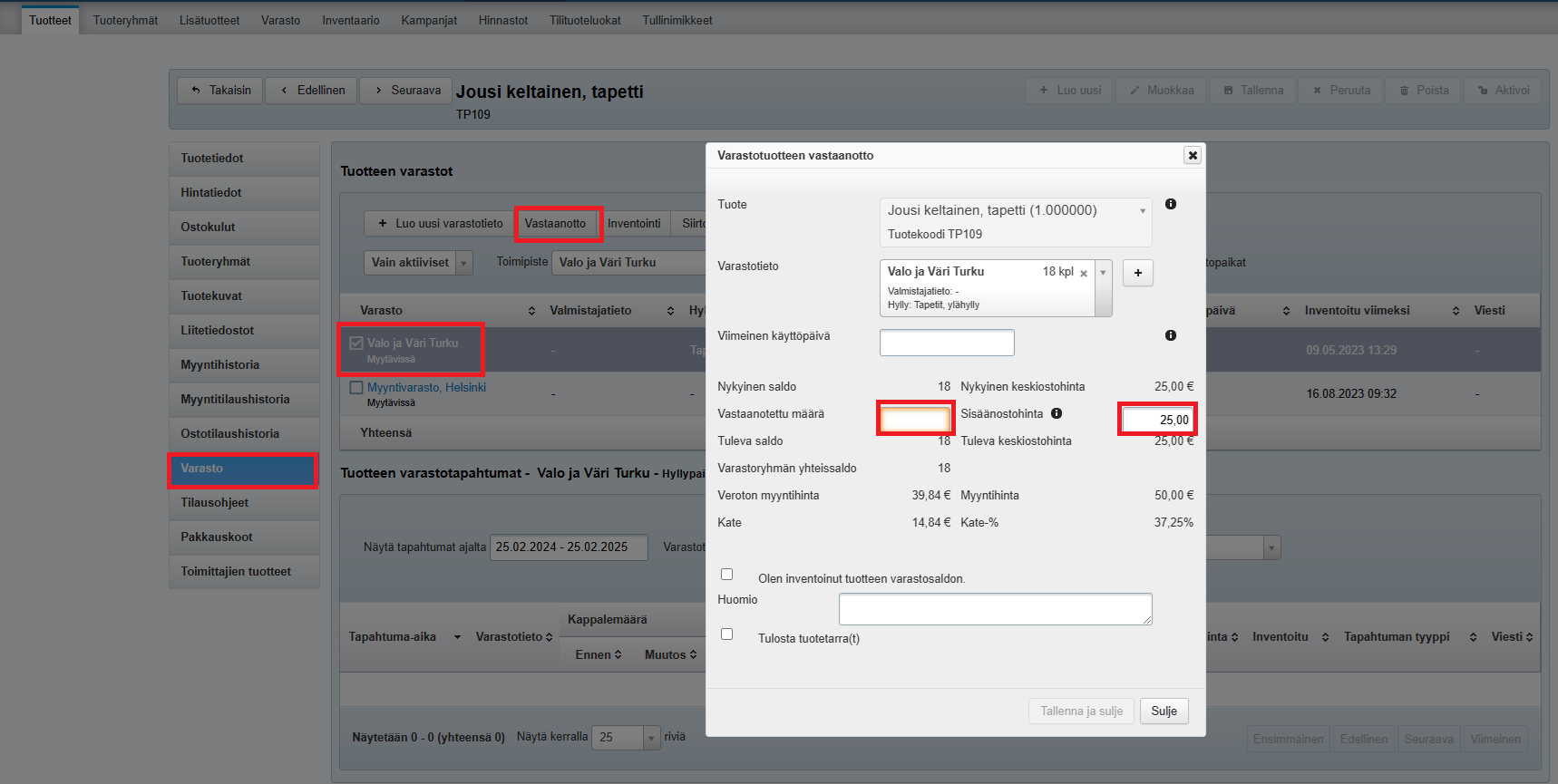Click the info icon next to Tuote field
The image size is (1558, 784).
coord(1171,204)
